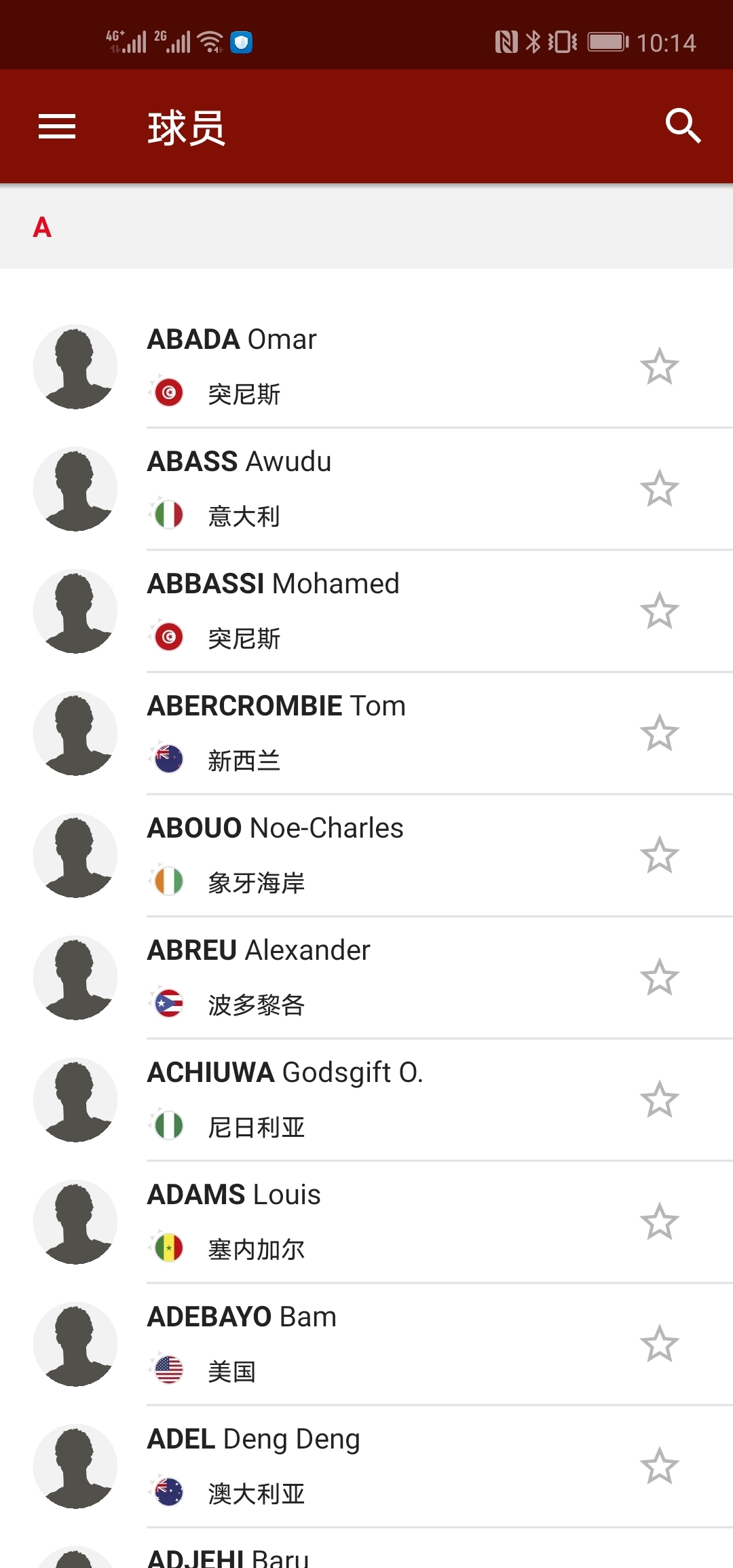Screen dimensions: 733x1568
Task: Tap ABOUO Noe-Charles avatar picture
Action: point(75,855)
